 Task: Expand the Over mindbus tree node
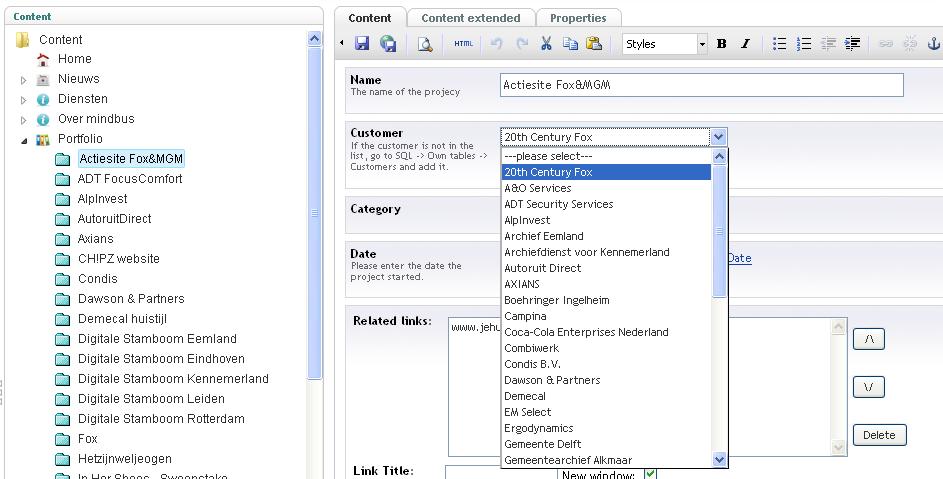tap(23, 120)
